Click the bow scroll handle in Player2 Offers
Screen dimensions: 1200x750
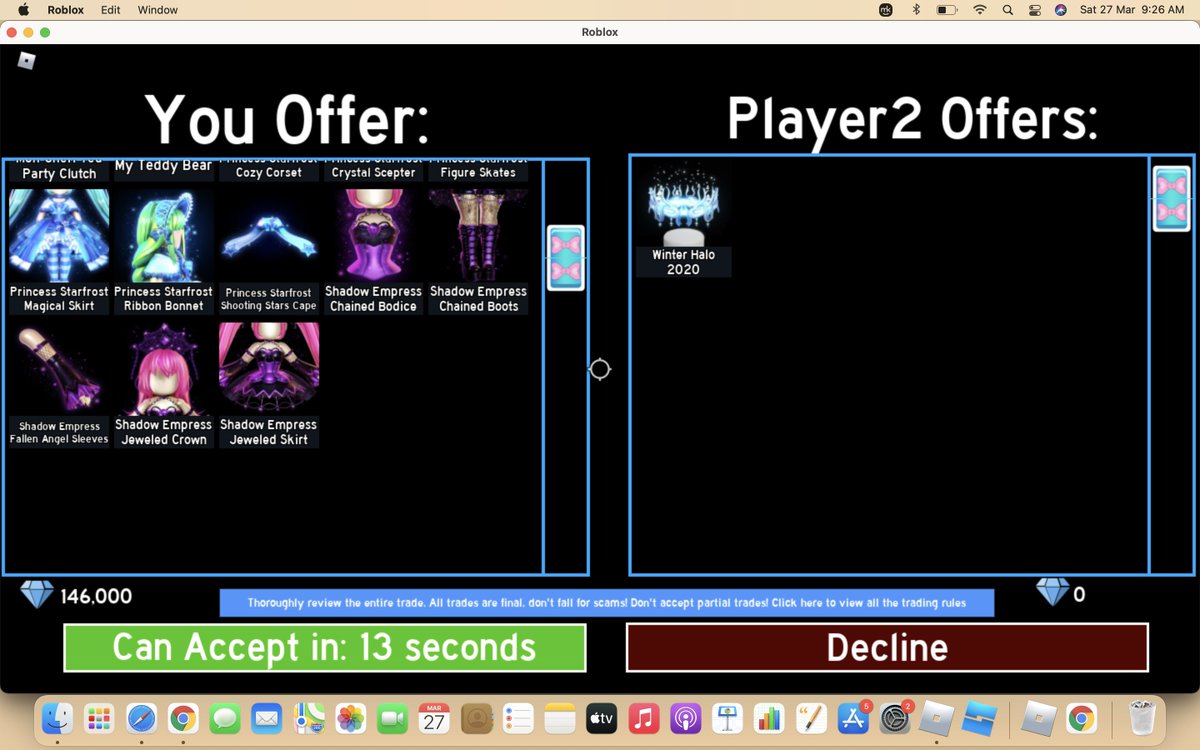coord(1172,199)
